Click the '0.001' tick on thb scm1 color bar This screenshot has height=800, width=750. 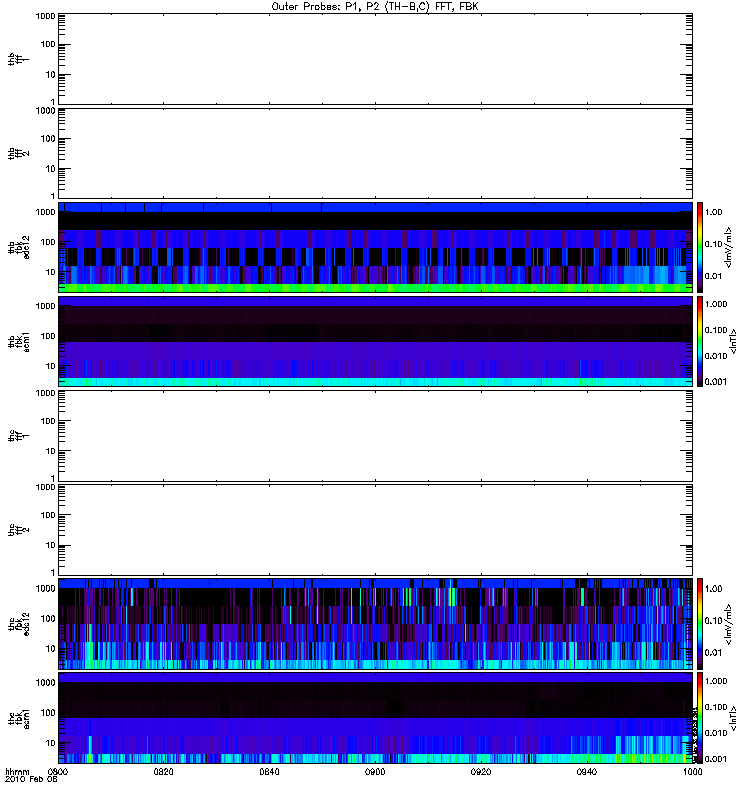point(716,382)
